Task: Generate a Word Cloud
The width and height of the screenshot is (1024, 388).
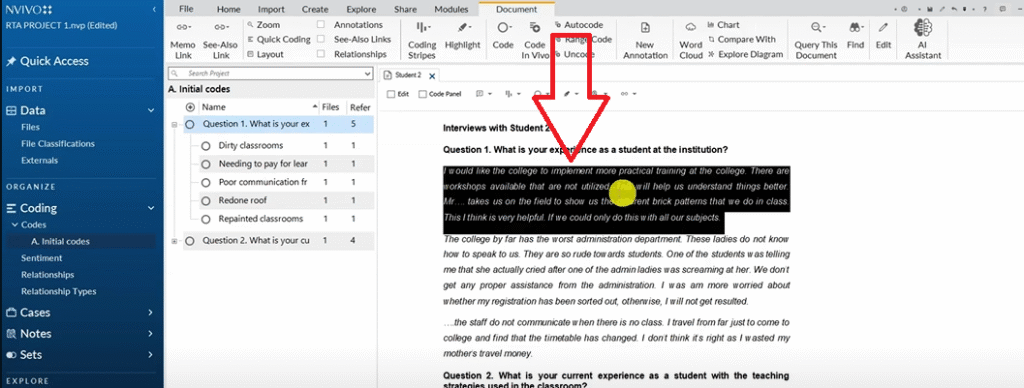Action: pos(690,40)
